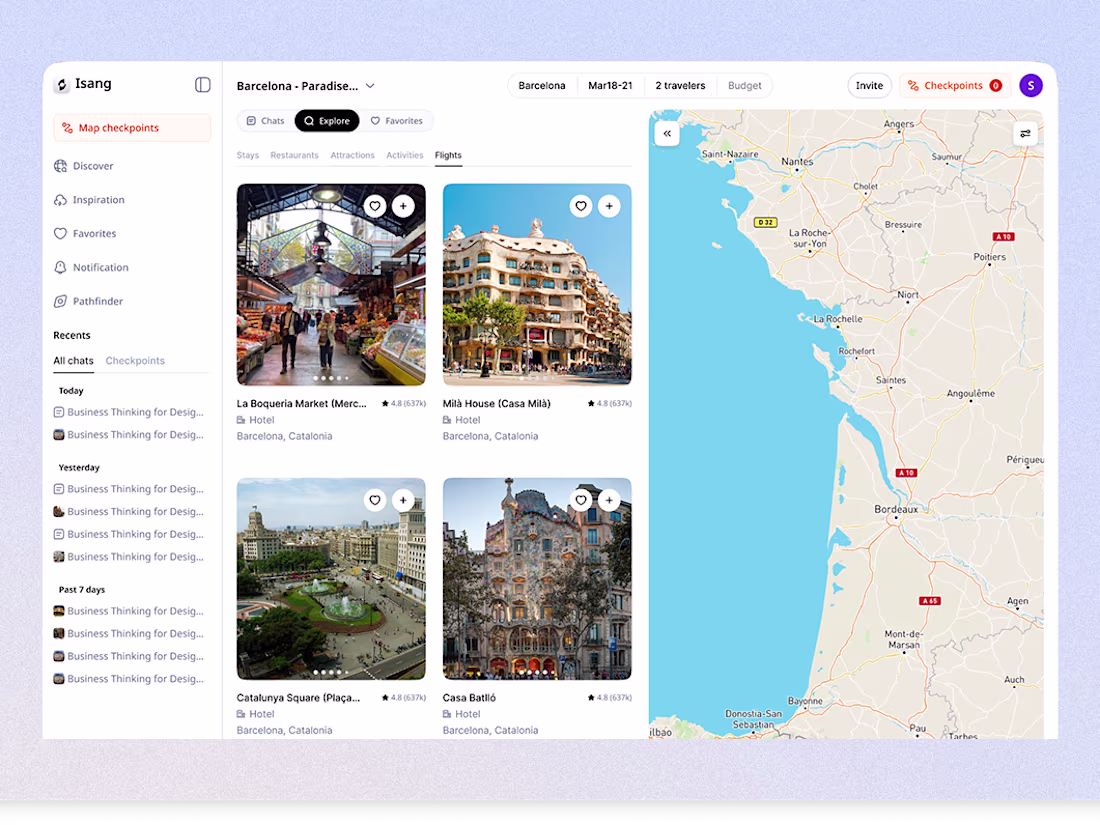The height and width of the screenshot is (825, 1100).
Task: Click La Rochelle on the map
Action: [838, 318]
